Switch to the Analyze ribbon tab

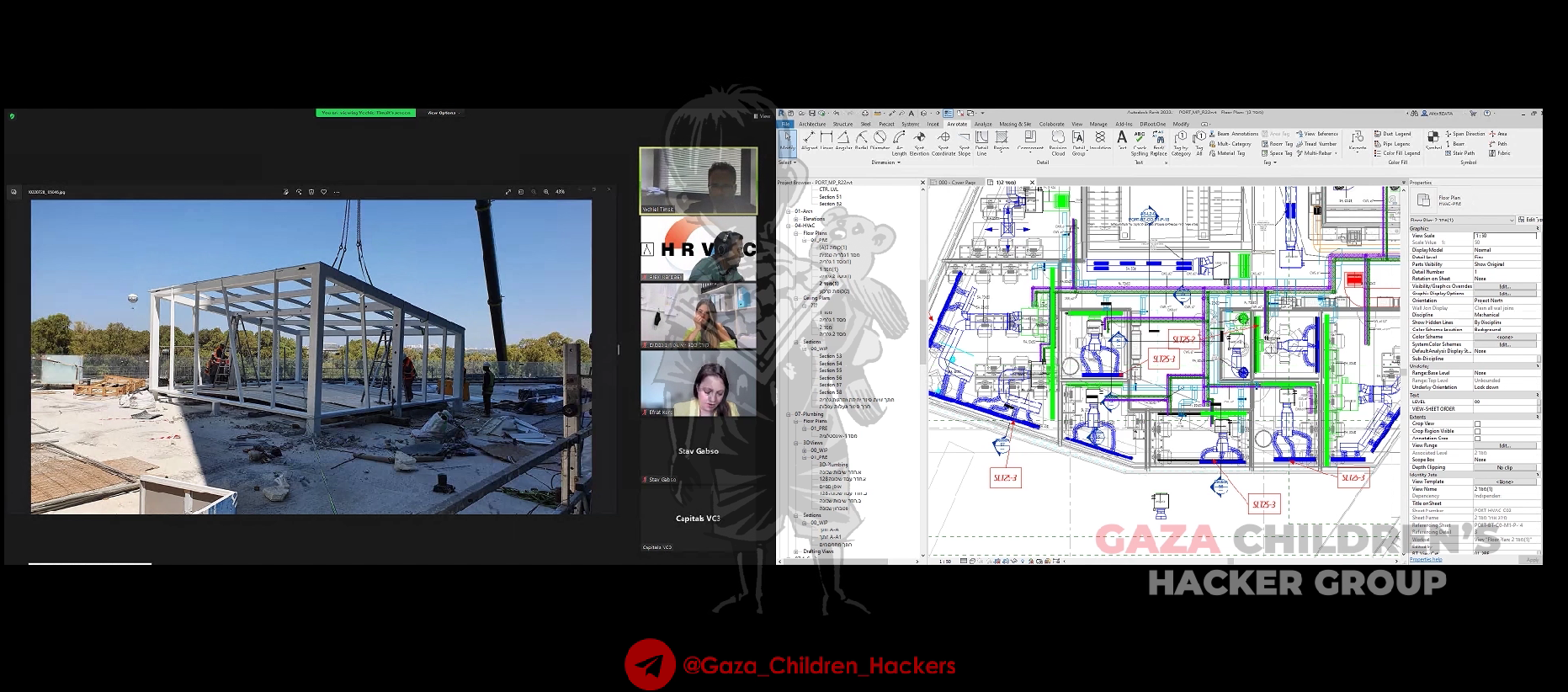tap(983, 124)
